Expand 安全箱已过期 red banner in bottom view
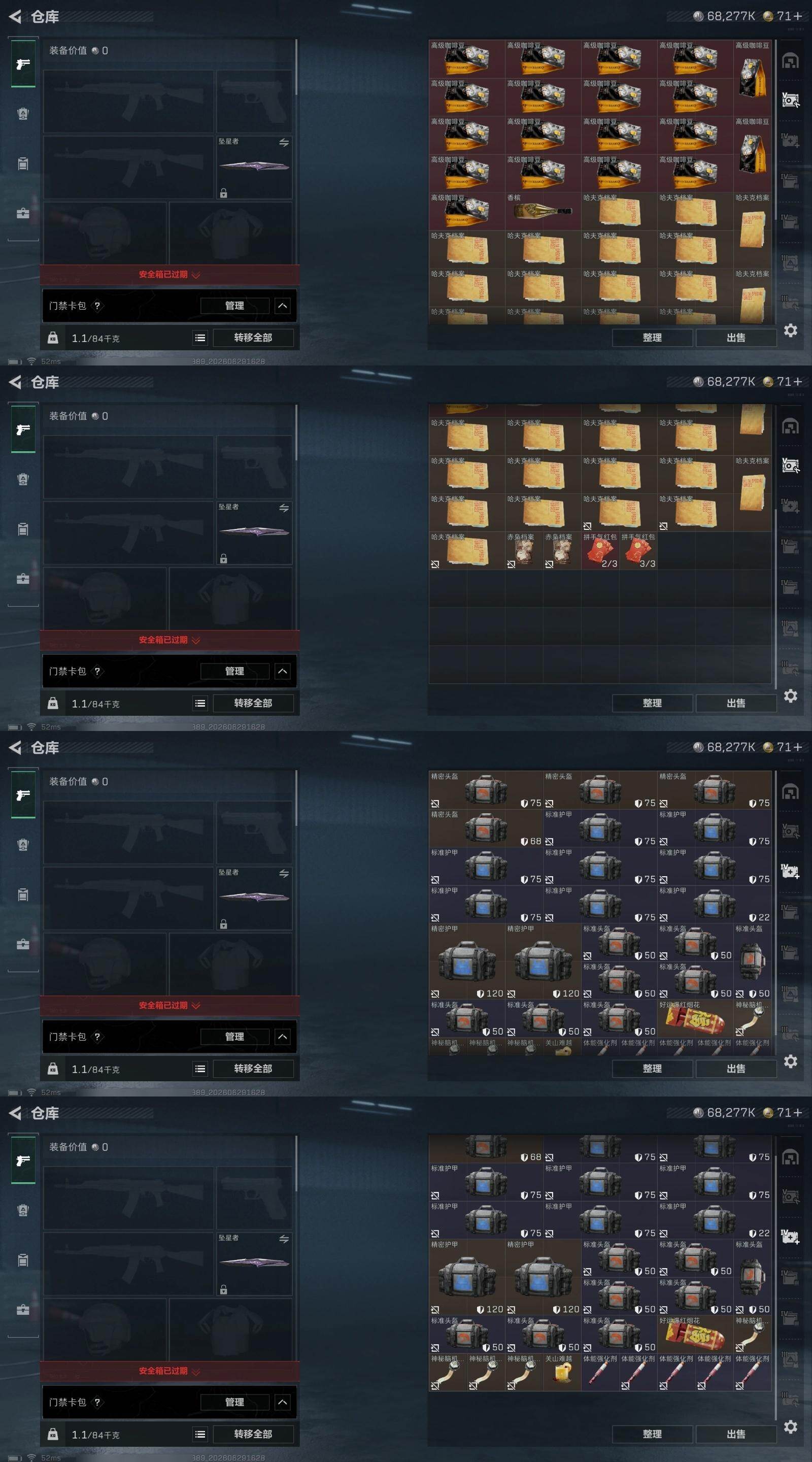Image resolution: width=812 pixels, height=1462 pixels. (170, 1371)
